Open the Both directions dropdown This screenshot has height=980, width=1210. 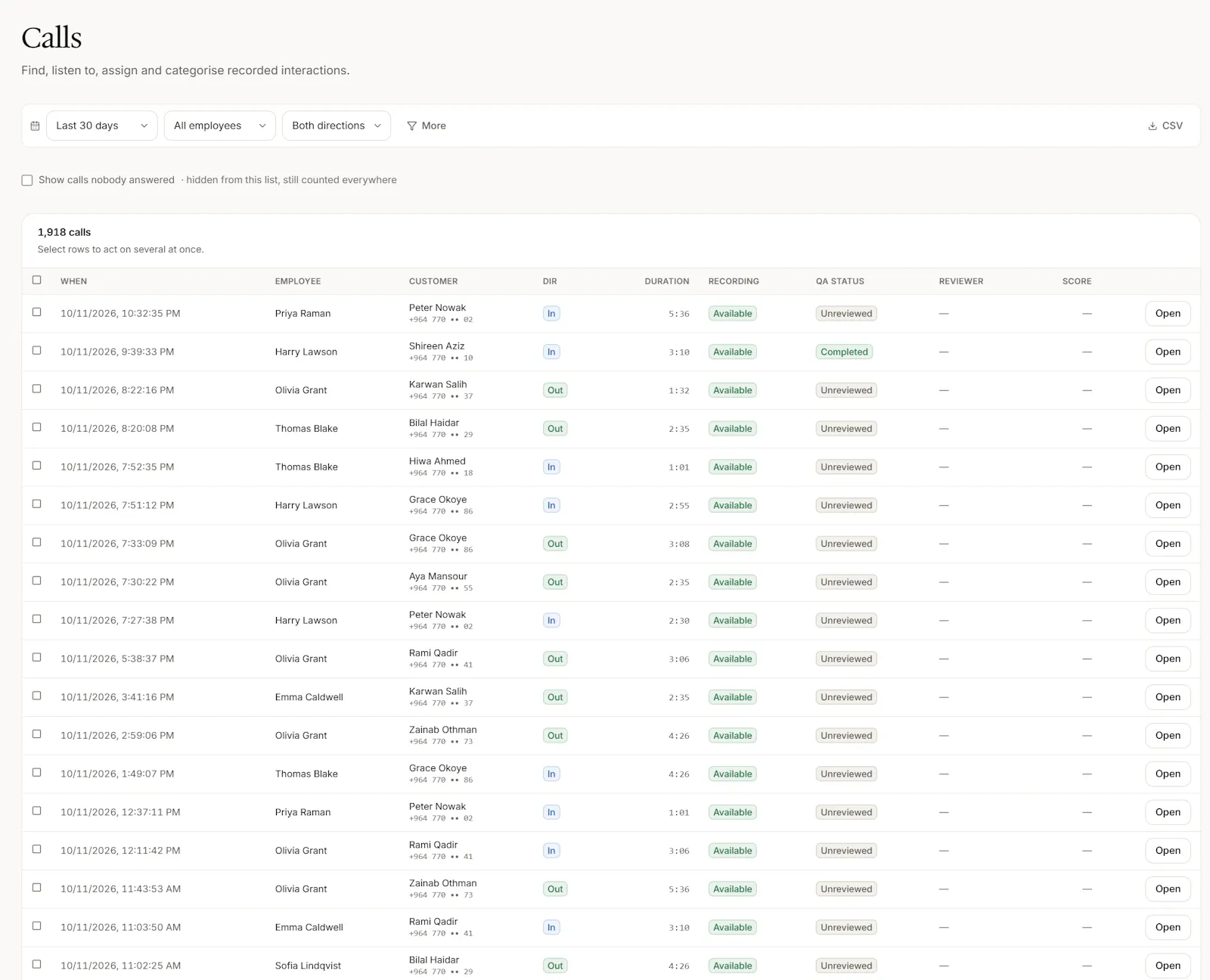tap(337, 126)
